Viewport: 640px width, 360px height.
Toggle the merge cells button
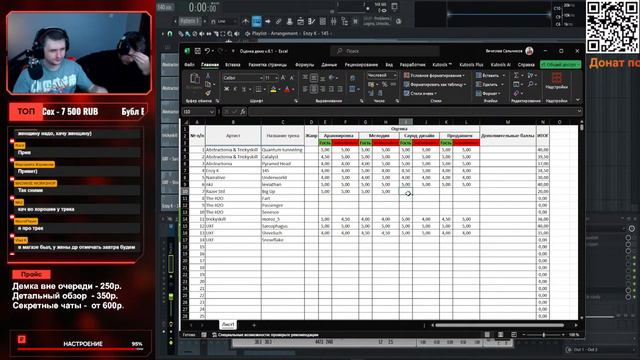353,89
